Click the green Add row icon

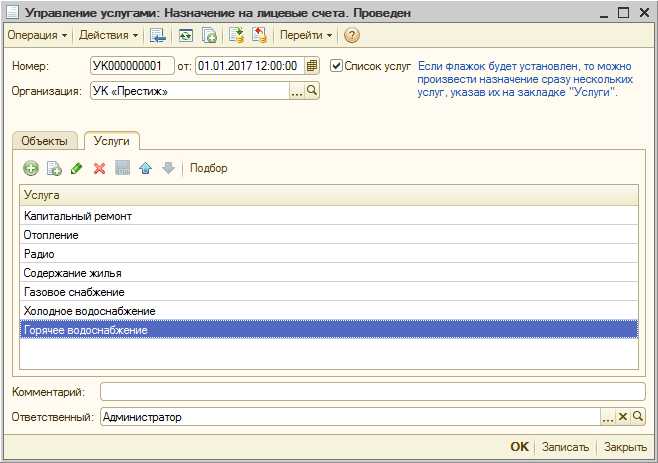coord(31,168)
